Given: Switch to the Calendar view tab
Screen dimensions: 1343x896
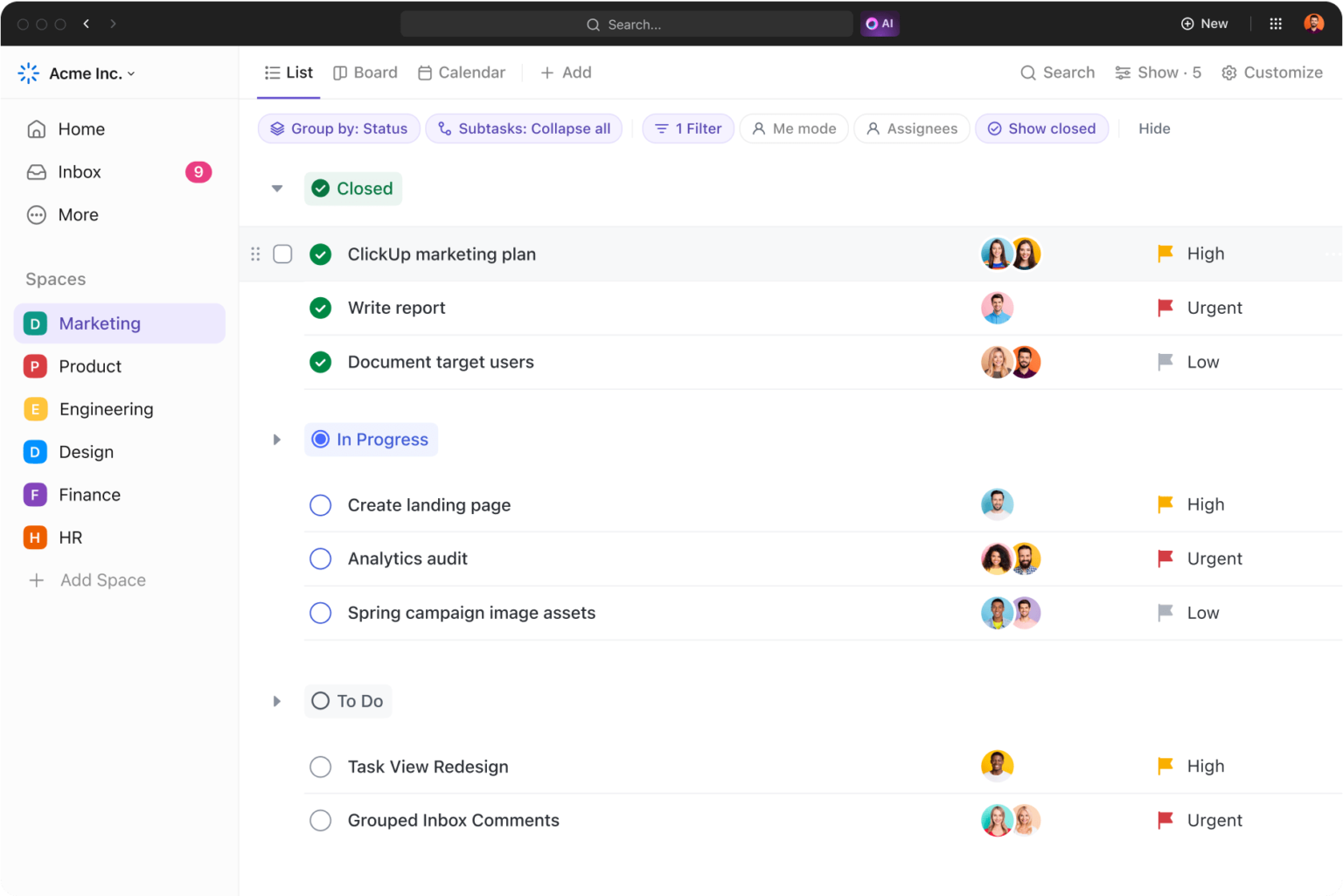Looking at the screenshot, I should point(462,73).
